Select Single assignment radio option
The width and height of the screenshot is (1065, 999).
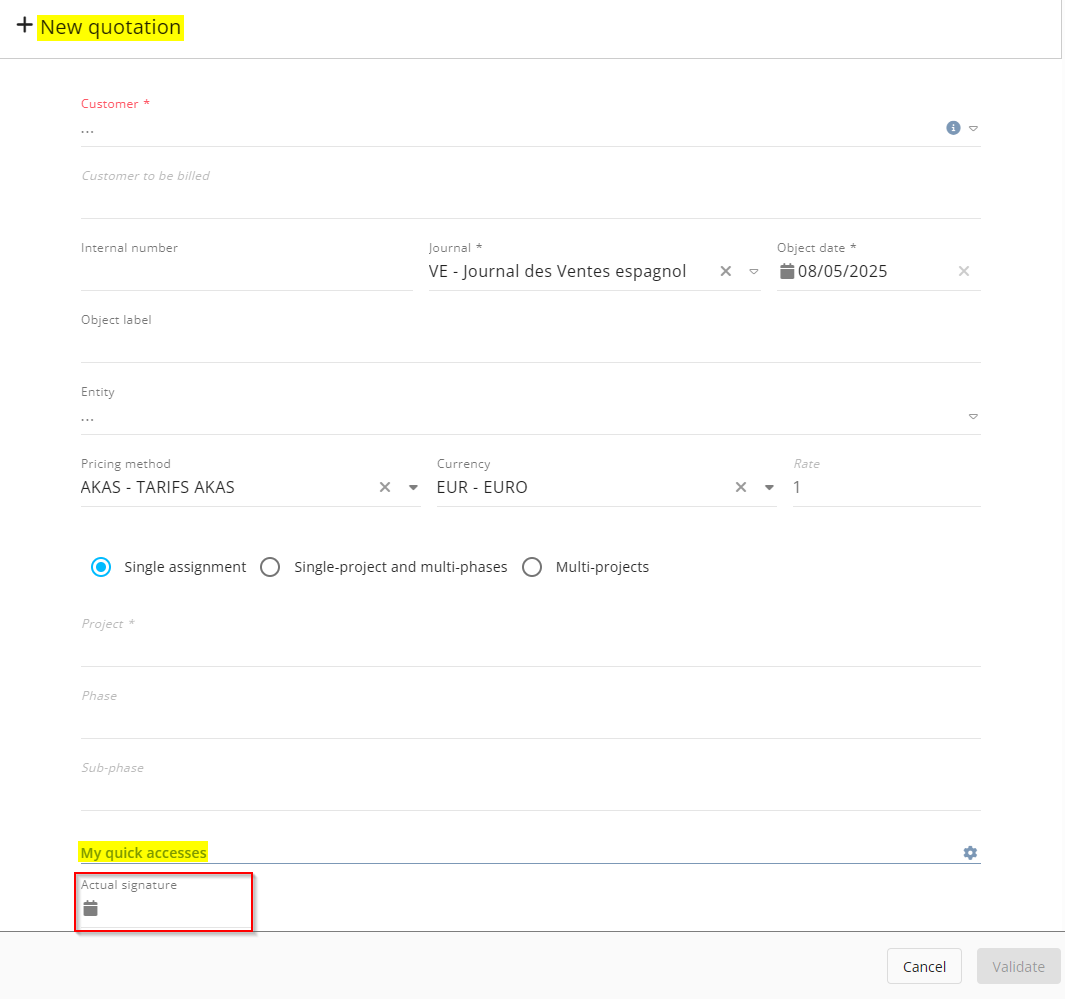[101, 567]
